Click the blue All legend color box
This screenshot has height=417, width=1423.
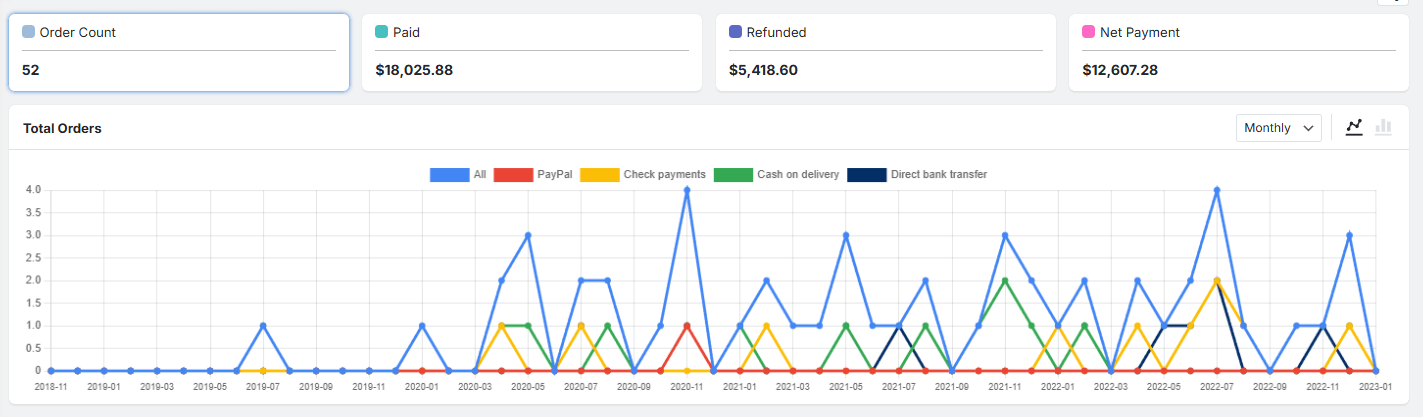coord(449,174)
